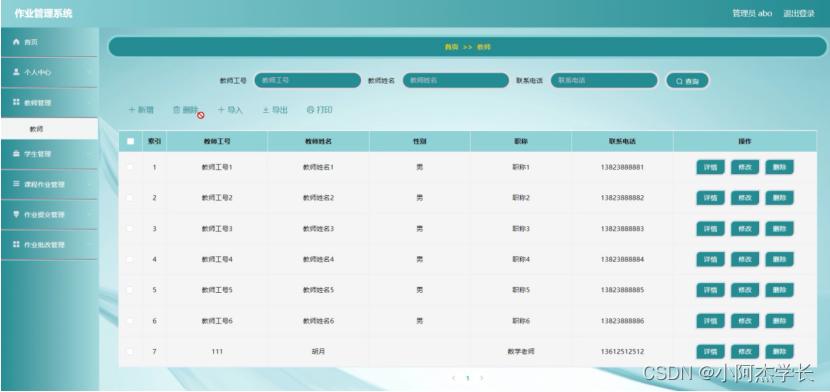830x392 pixels.
Task: Click phone number 13612512512
Action: coord(622,351)
